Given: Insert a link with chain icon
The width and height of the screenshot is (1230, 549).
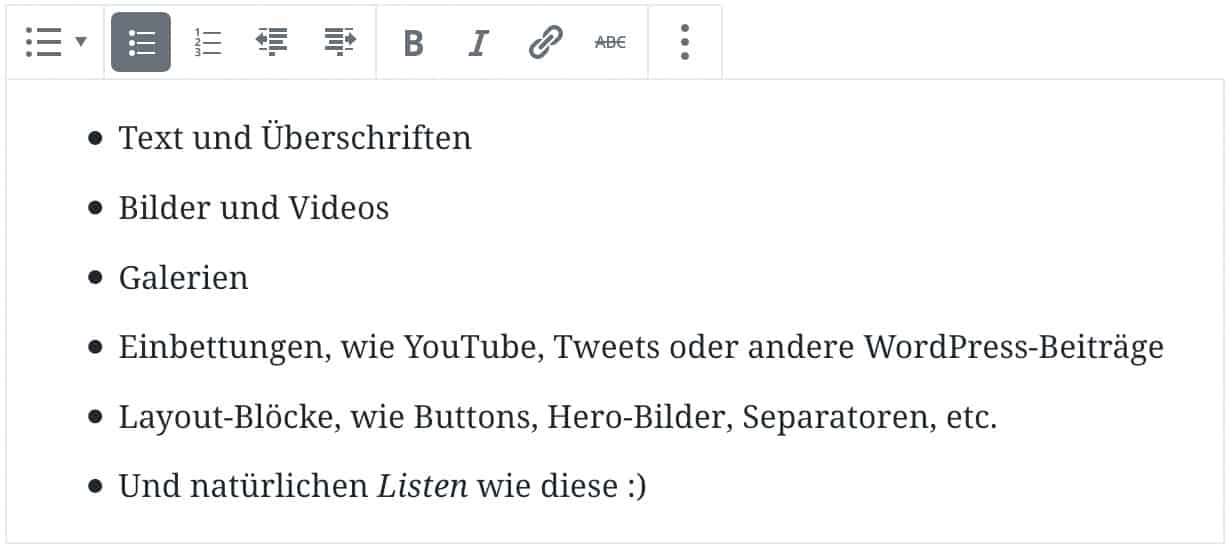Looking at the screenshot, I should [x=545, y=43].
